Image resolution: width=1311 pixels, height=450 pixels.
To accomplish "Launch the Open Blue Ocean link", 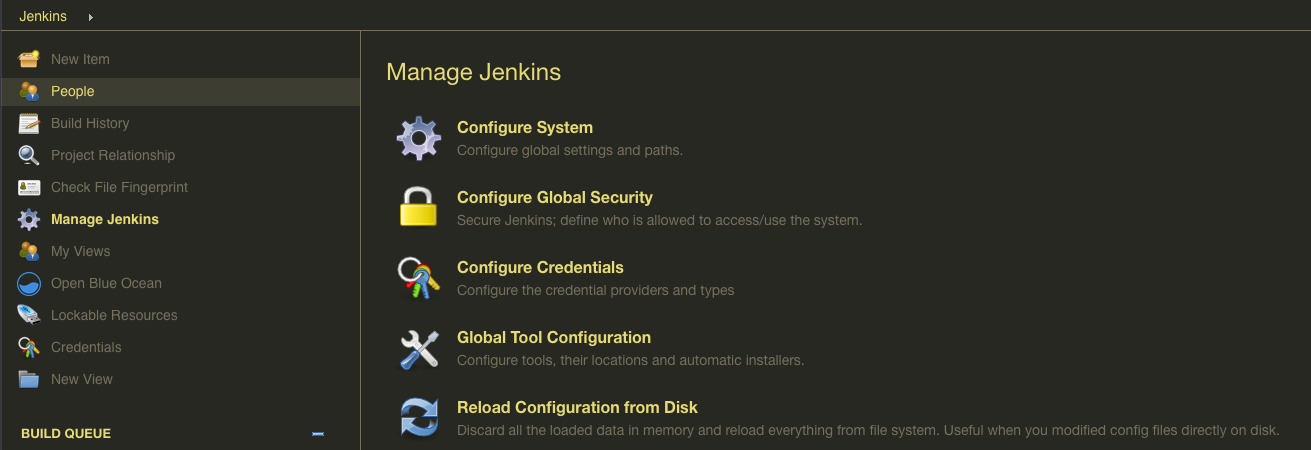I will tap(106, 283).
